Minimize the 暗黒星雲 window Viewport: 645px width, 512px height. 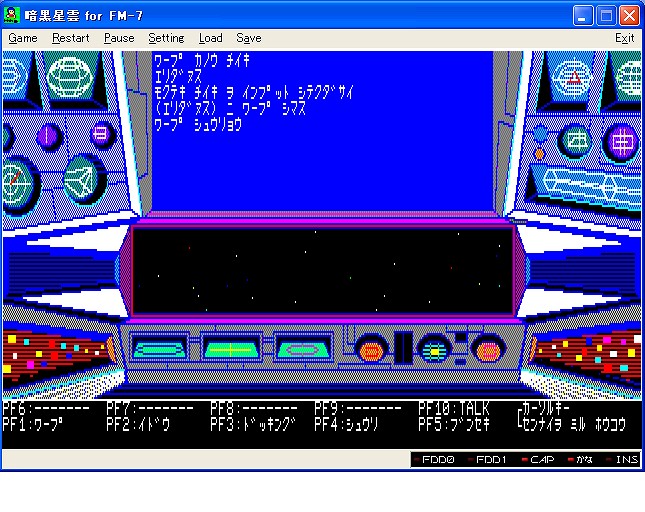click(583, 16)
